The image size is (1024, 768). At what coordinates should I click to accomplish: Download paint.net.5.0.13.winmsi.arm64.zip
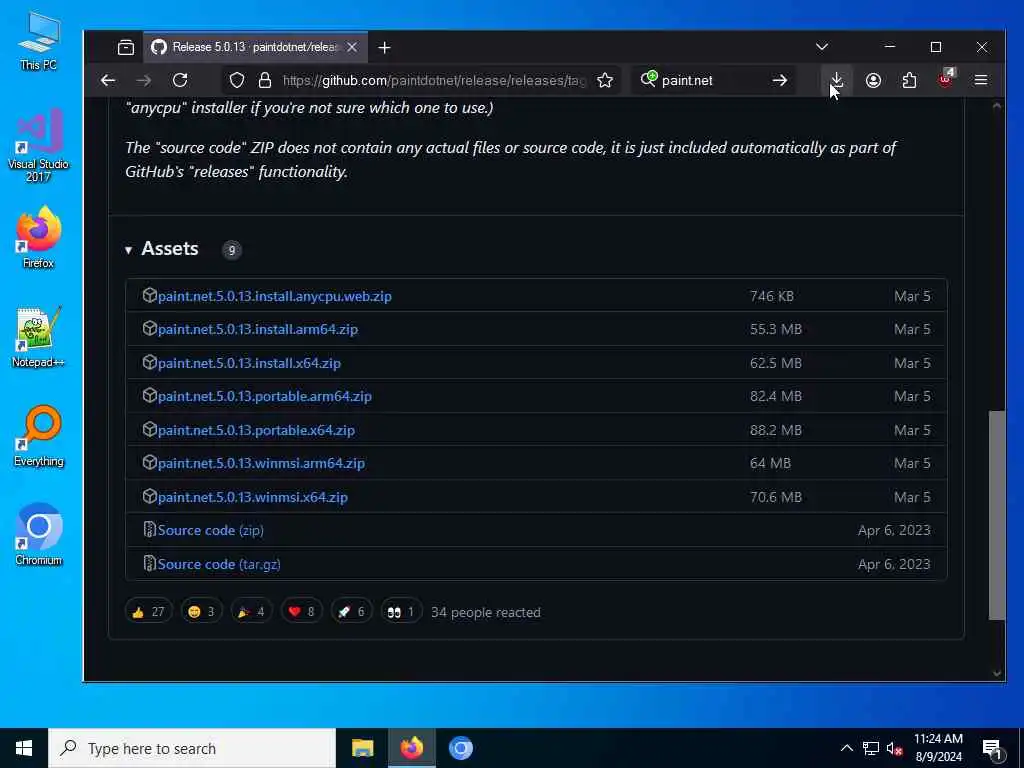click(x=261, y=463)
